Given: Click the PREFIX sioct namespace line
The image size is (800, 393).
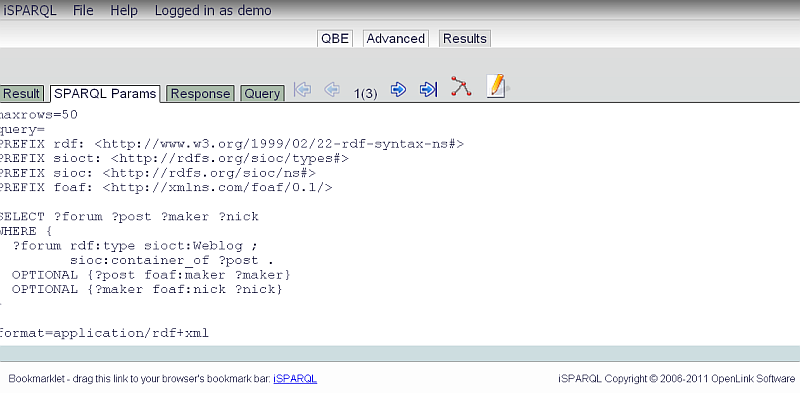Looking at the screenshot, I should [x=174, y=158].
